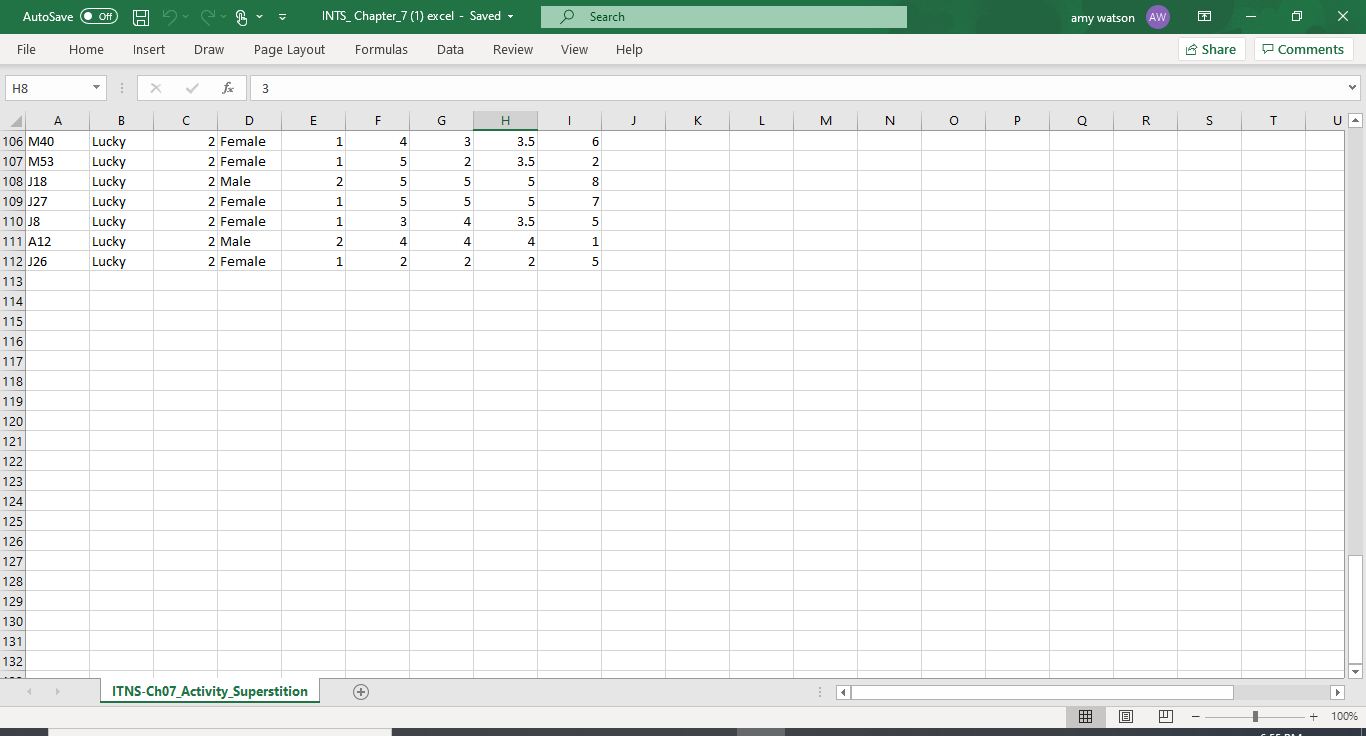Click the zoom slider handle
This screenshot has height=736, width=1366.
click(1255, 717)
